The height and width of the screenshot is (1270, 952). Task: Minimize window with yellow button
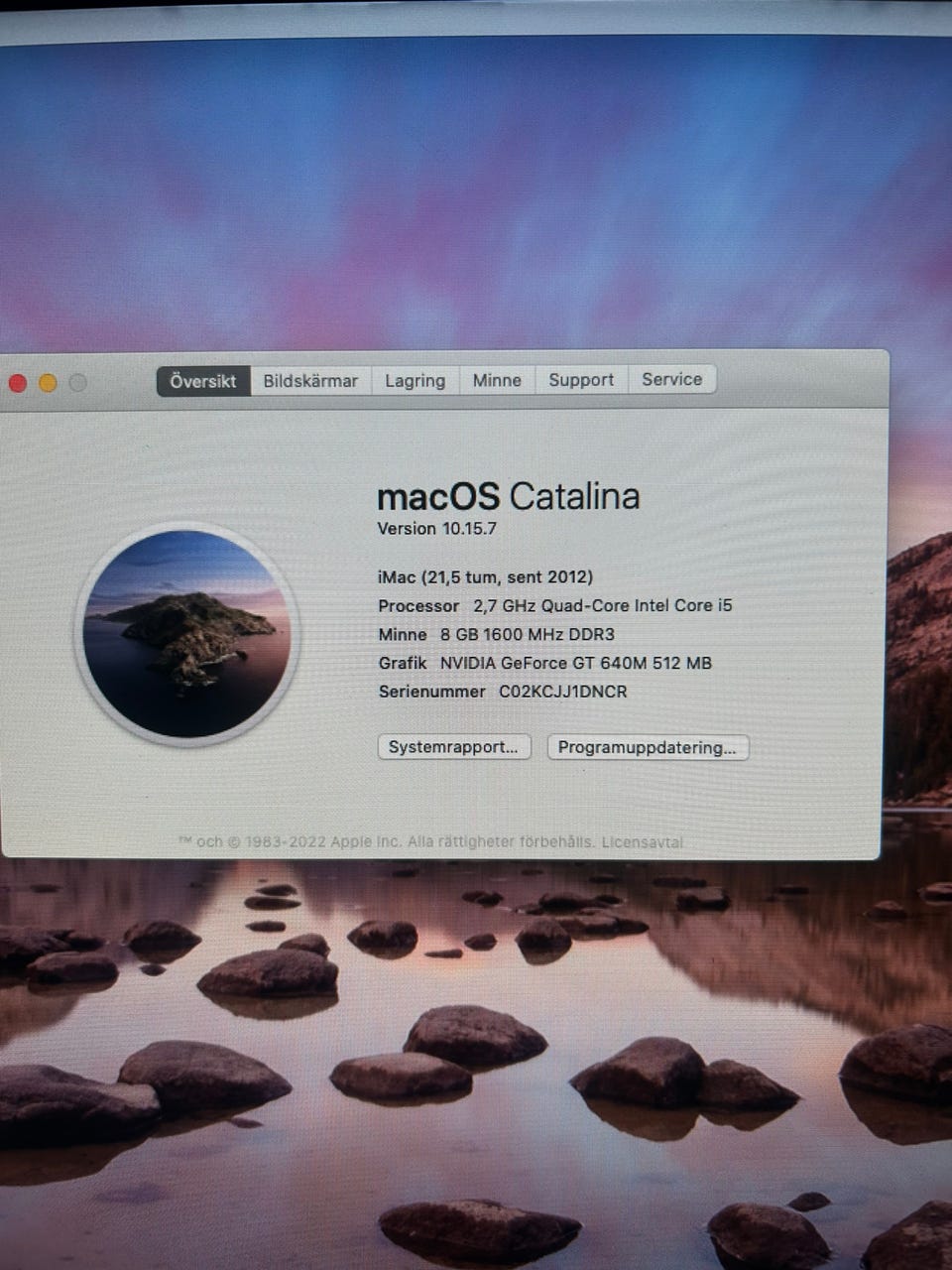[x=48, y=383]
